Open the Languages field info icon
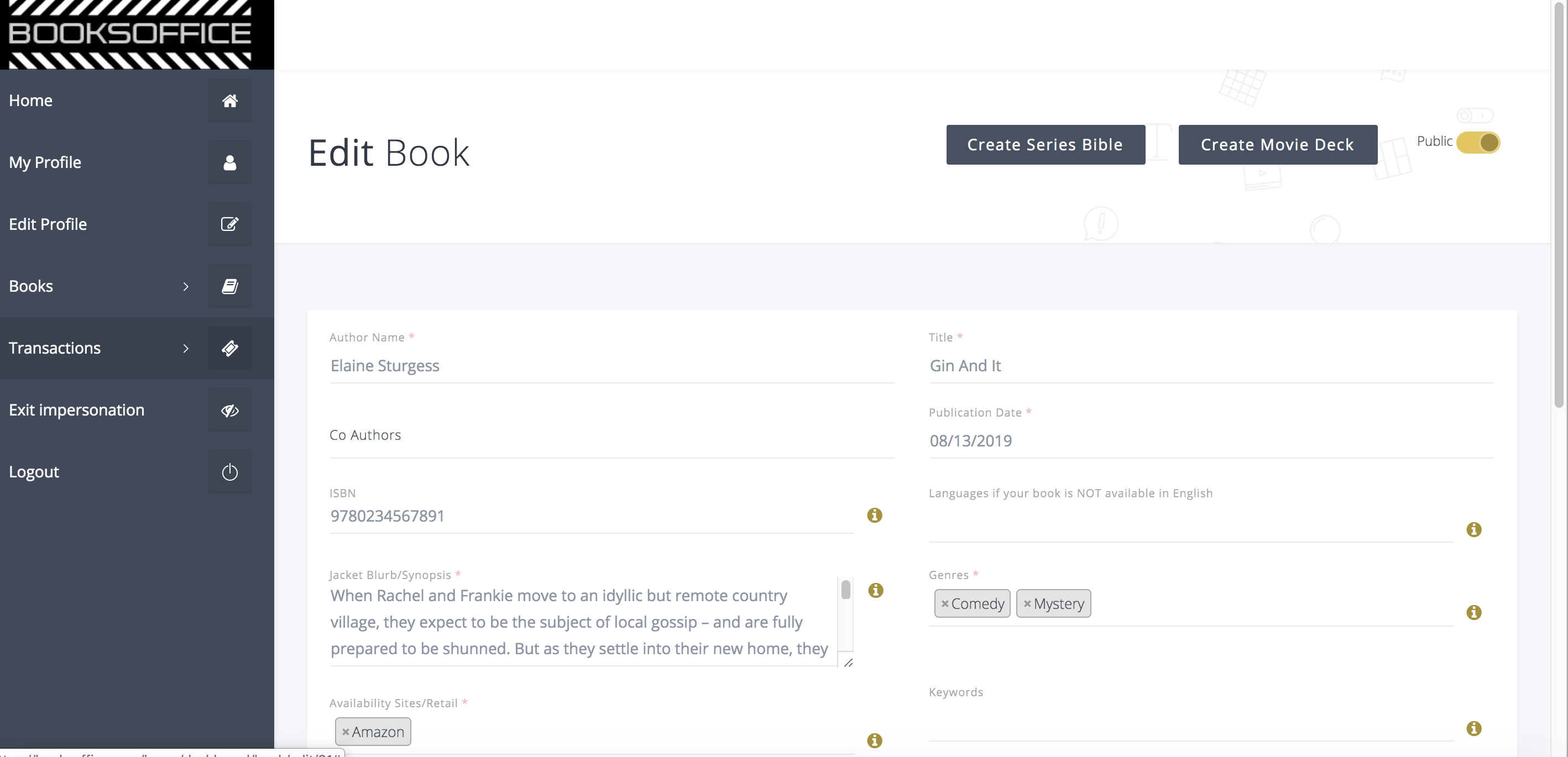This screenshot has height=757, width=1568. pyautogui.click(x=1473, y=529)
